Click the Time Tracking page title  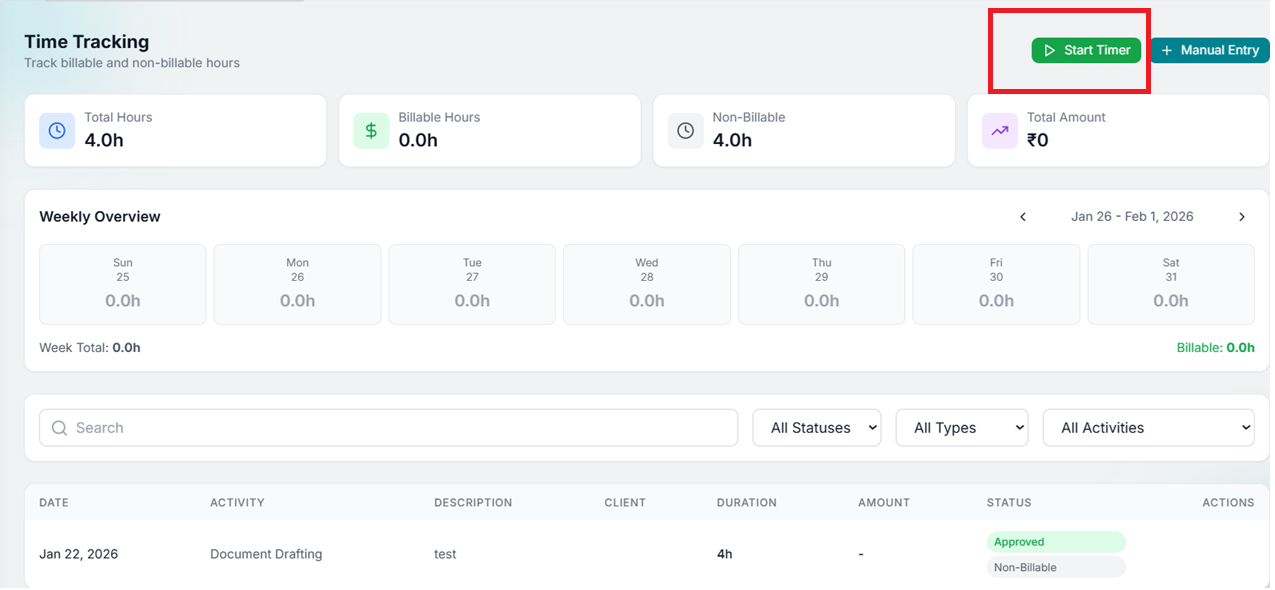tap(87, 42)
